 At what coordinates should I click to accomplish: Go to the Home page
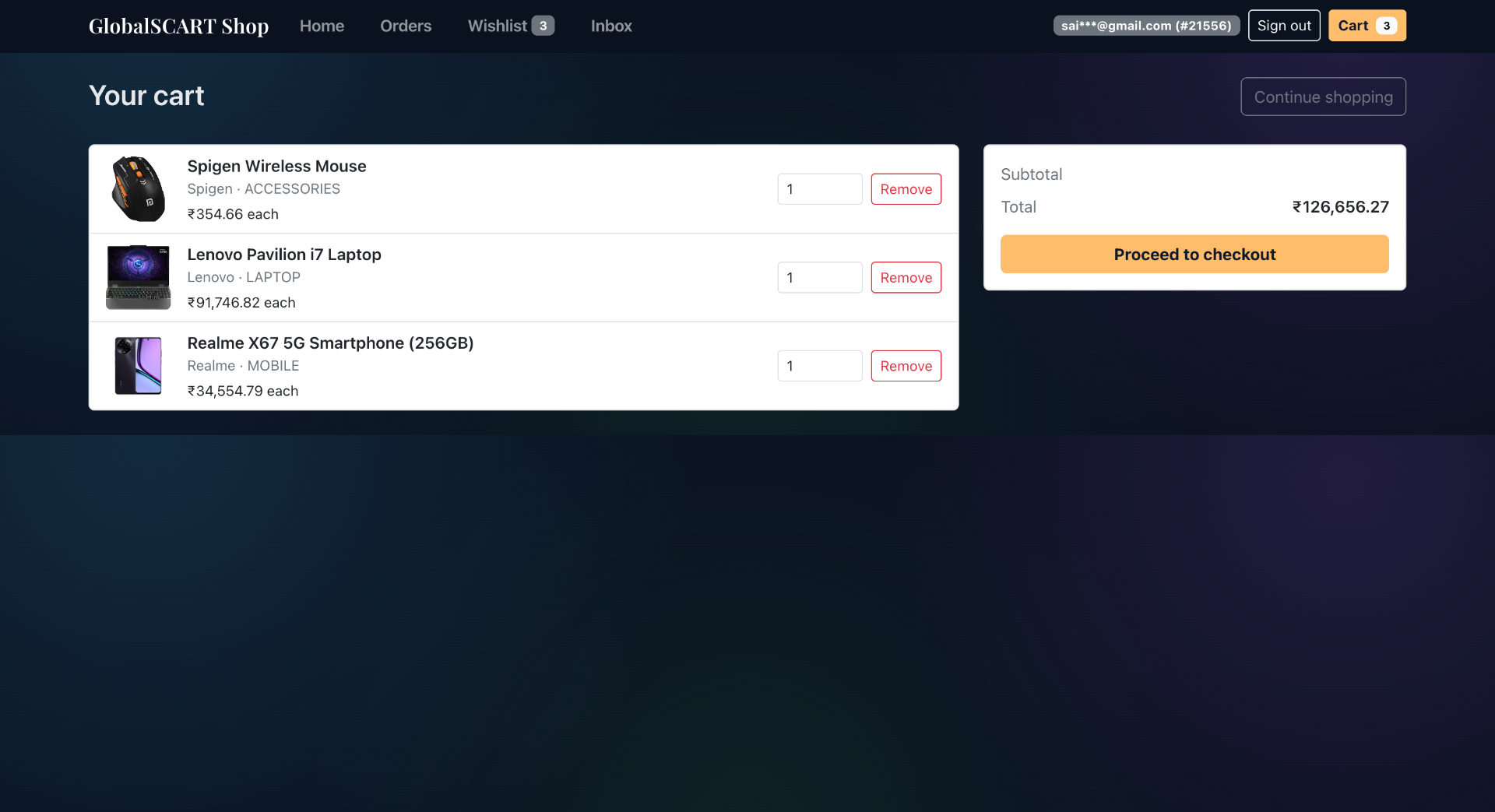pos(322,26)
